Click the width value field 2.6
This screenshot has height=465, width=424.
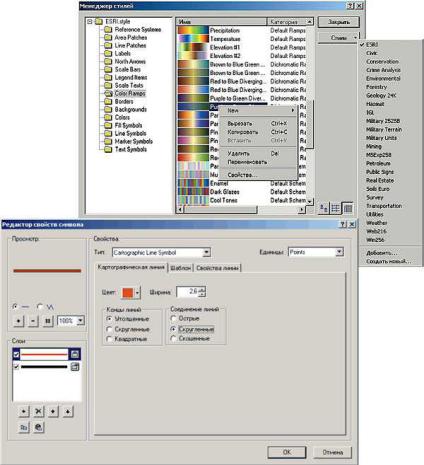click(188, 292)
